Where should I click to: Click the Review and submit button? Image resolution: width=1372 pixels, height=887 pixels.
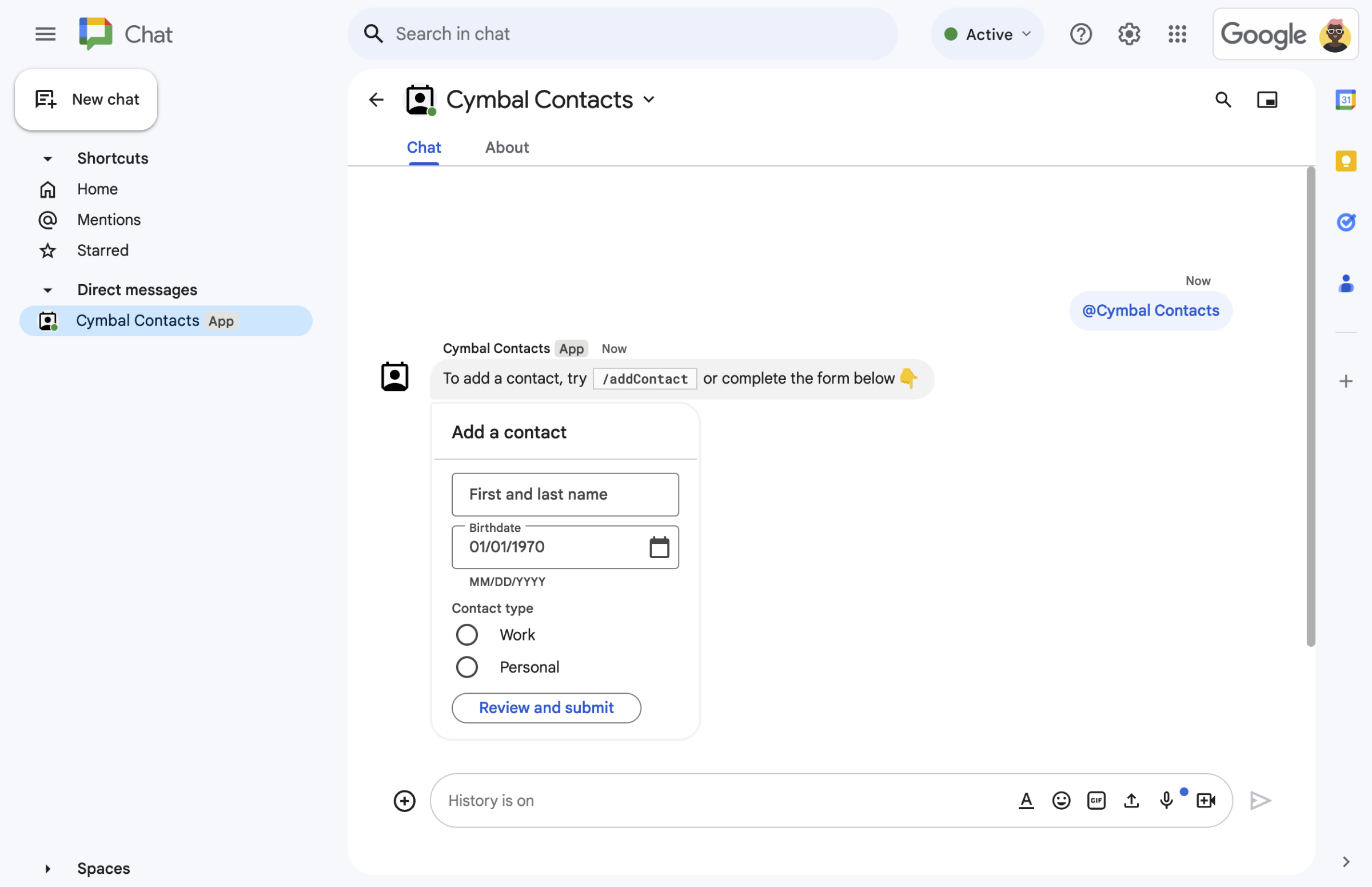[x=546, y=707]
